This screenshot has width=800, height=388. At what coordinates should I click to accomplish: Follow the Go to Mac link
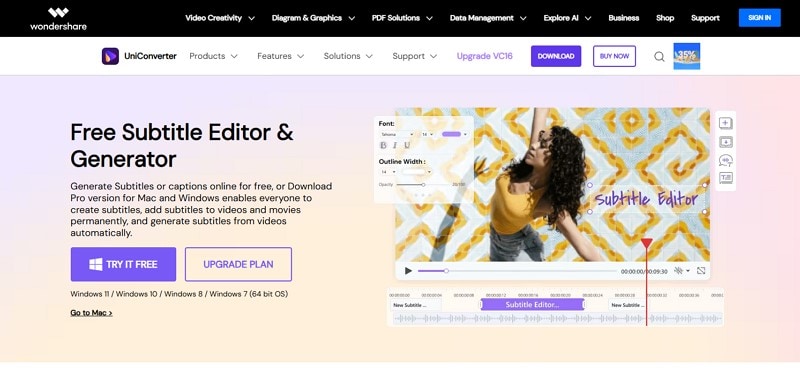(91, 313)
